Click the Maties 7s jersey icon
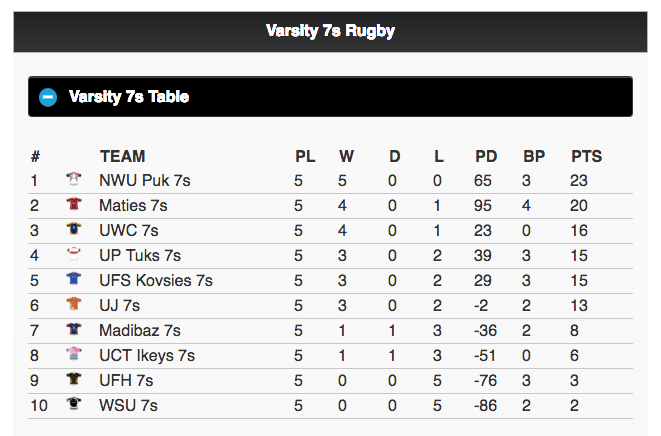The height and width of the screenshot is (436, 661). [x=73, y=205]
